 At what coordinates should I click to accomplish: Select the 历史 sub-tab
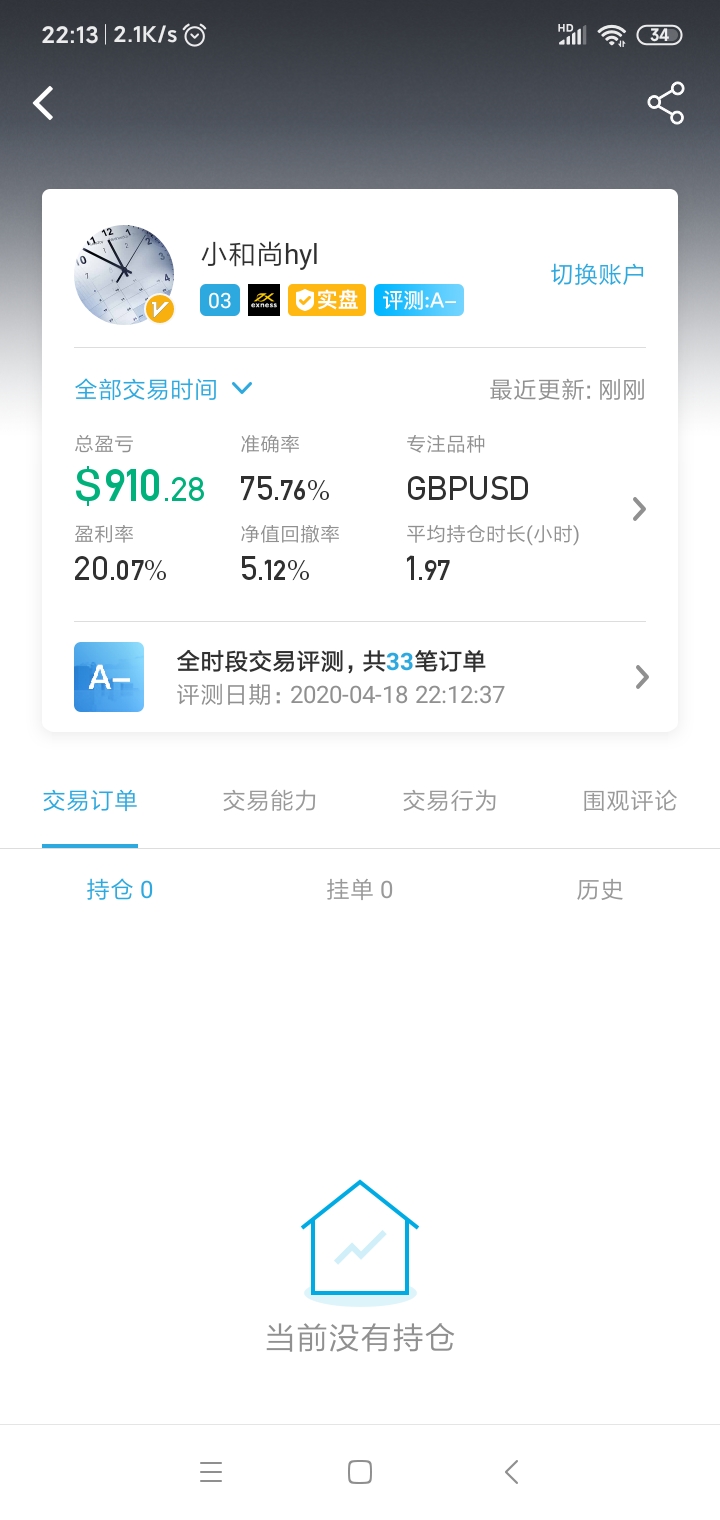tap(600, 890)
